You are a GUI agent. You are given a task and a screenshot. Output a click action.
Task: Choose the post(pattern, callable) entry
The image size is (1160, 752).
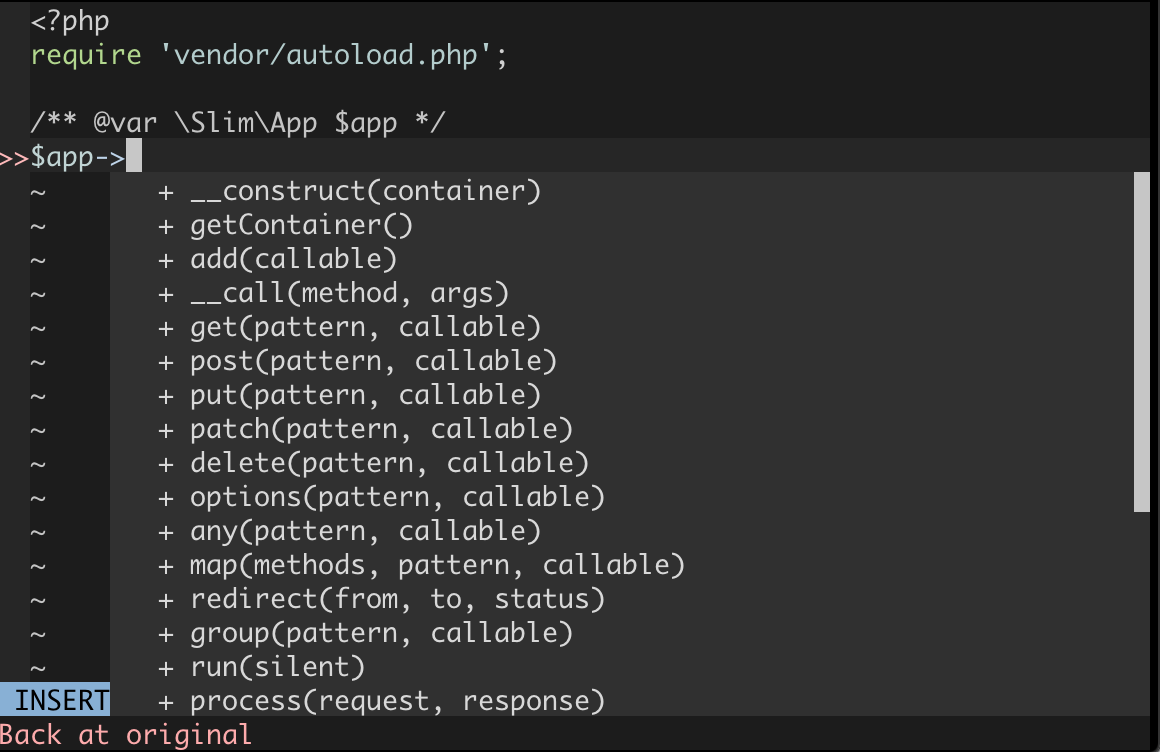point(372,360)
